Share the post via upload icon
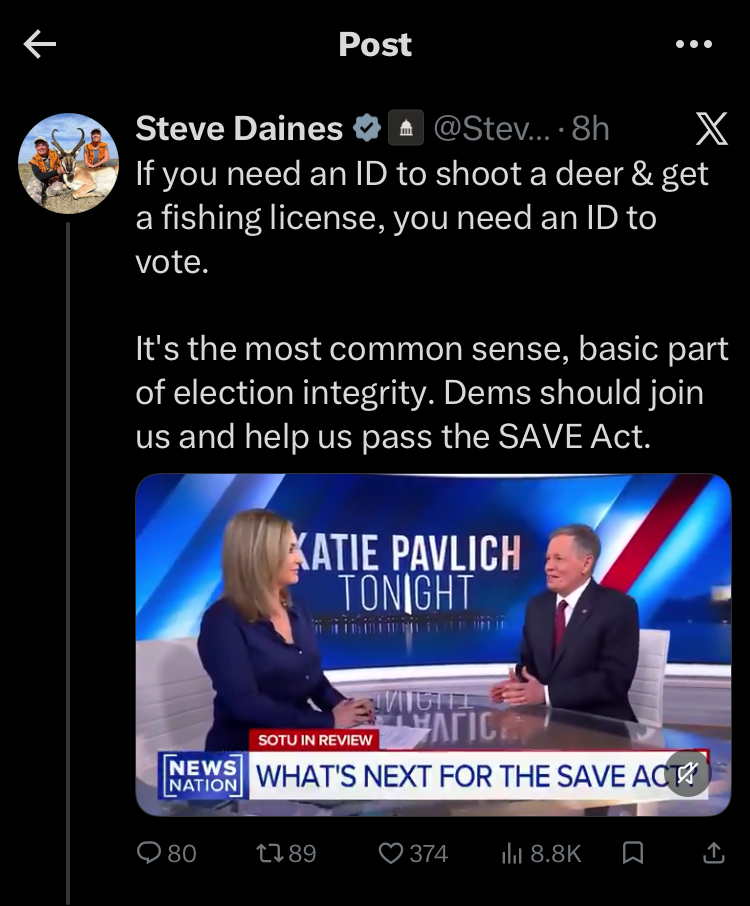 coord(714,853)
